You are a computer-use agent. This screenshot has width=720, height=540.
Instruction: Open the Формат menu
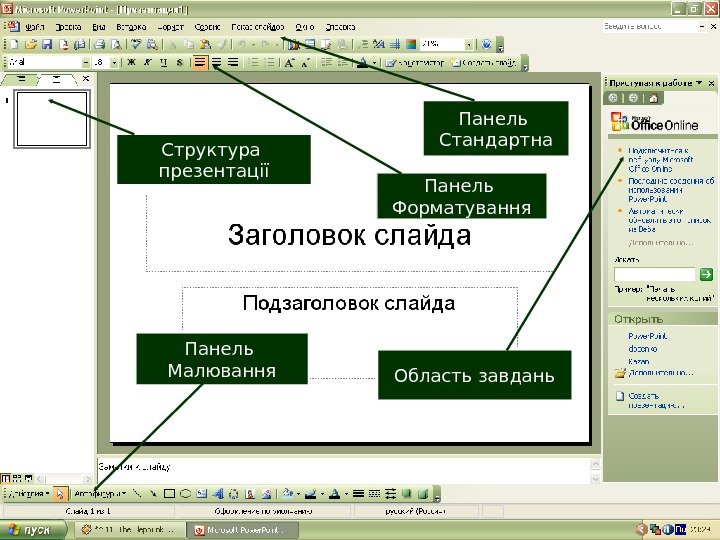pyautogui.click(x=170, y=27)
